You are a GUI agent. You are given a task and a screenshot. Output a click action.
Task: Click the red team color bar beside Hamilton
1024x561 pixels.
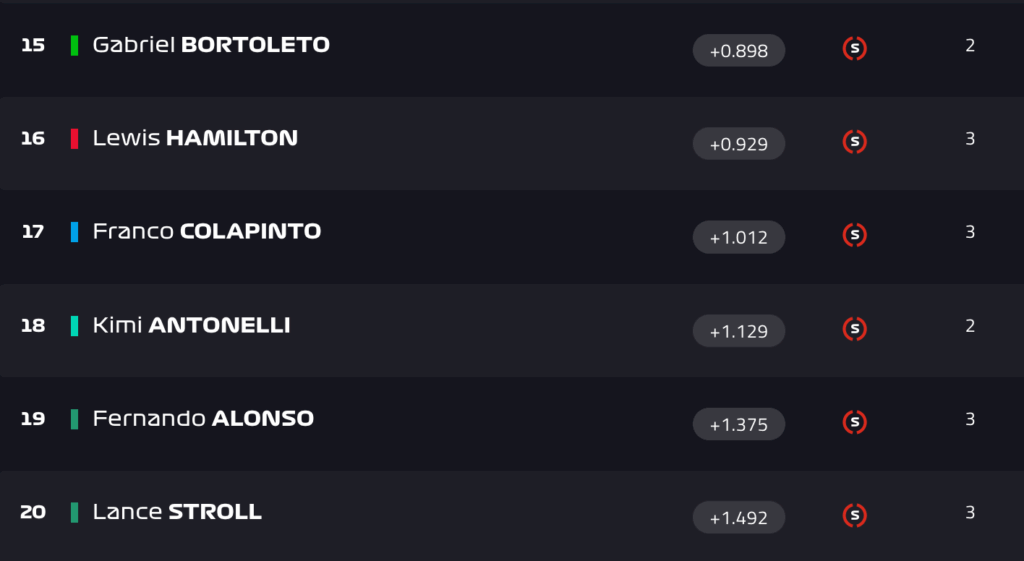(75, 138)
